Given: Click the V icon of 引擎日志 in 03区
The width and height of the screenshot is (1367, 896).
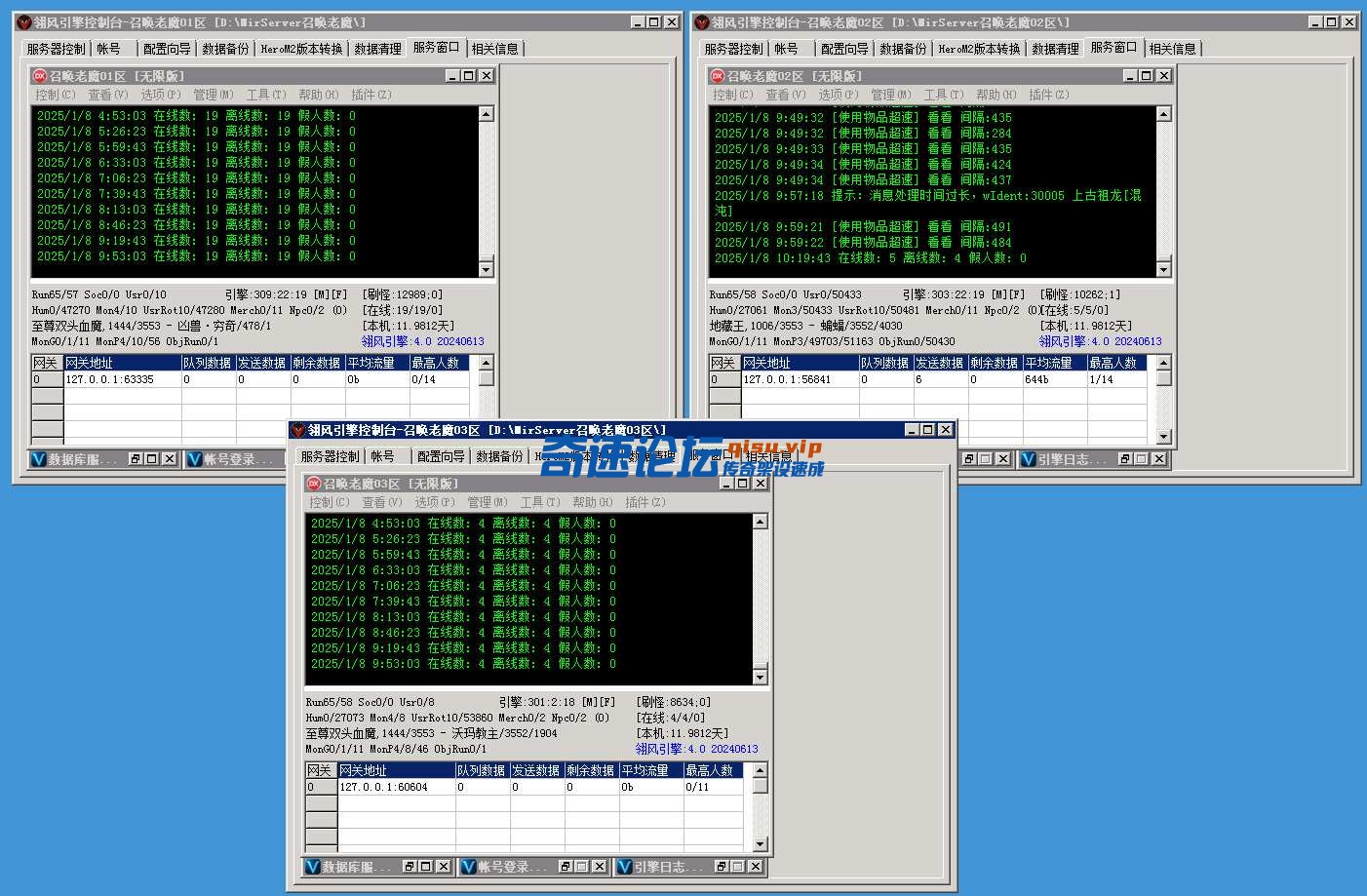Looking at the screenshot, I should click(x=625, y=867).
